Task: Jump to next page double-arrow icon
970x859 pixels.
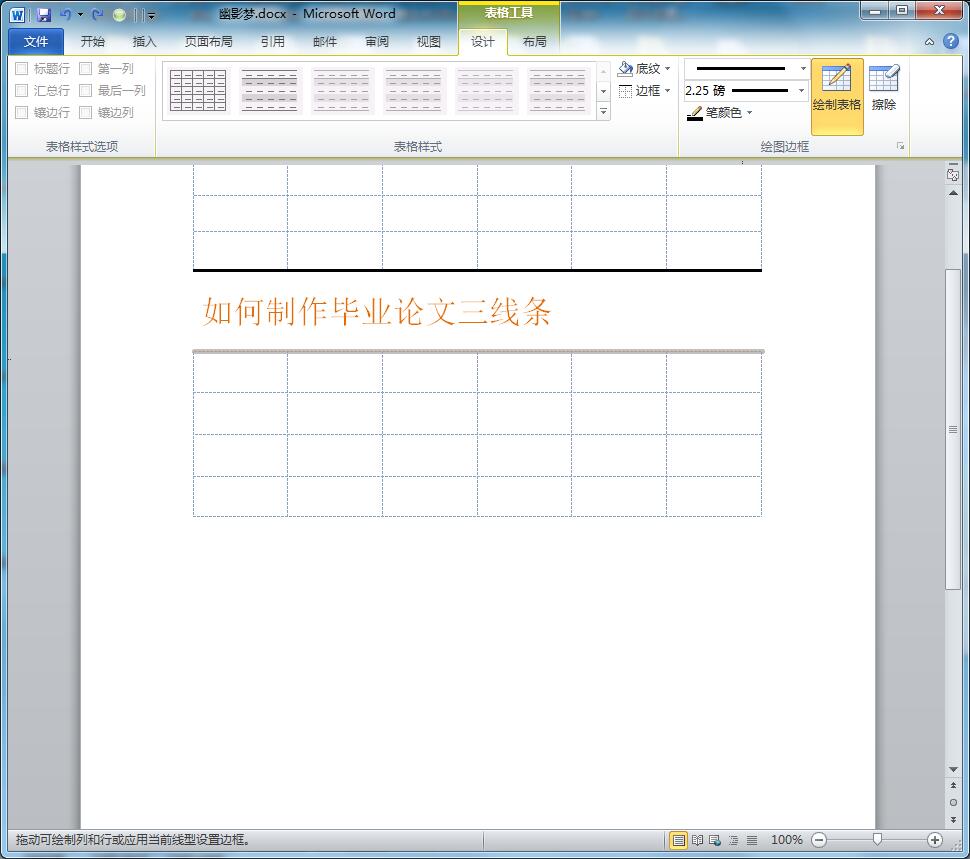Action: [x=953, y=819]
